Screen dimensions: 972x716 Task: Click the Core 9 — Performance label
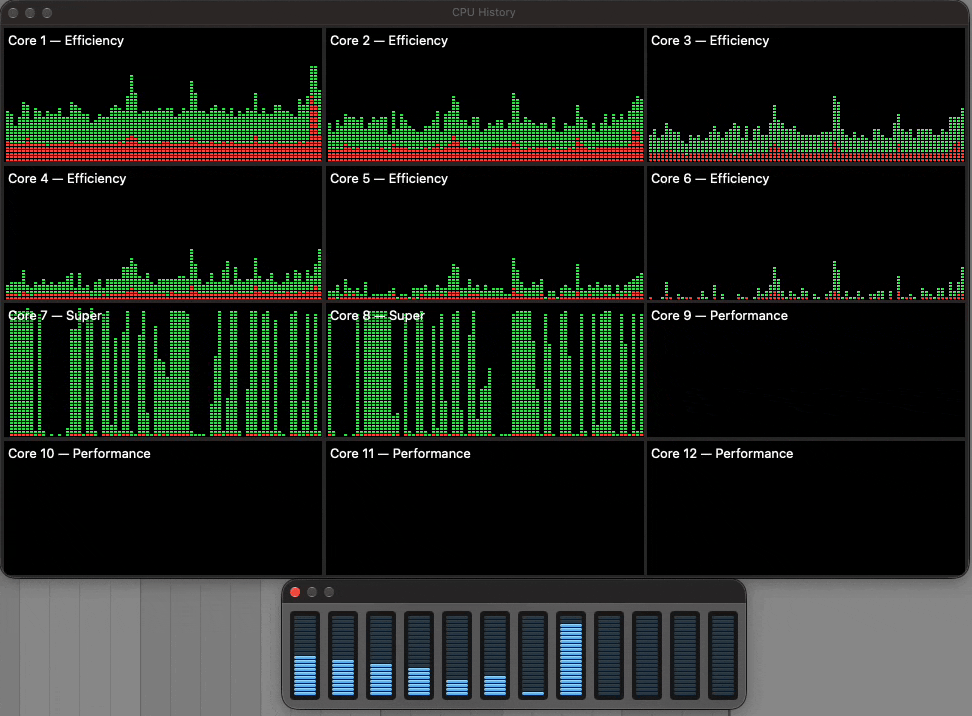coord(719,316)
